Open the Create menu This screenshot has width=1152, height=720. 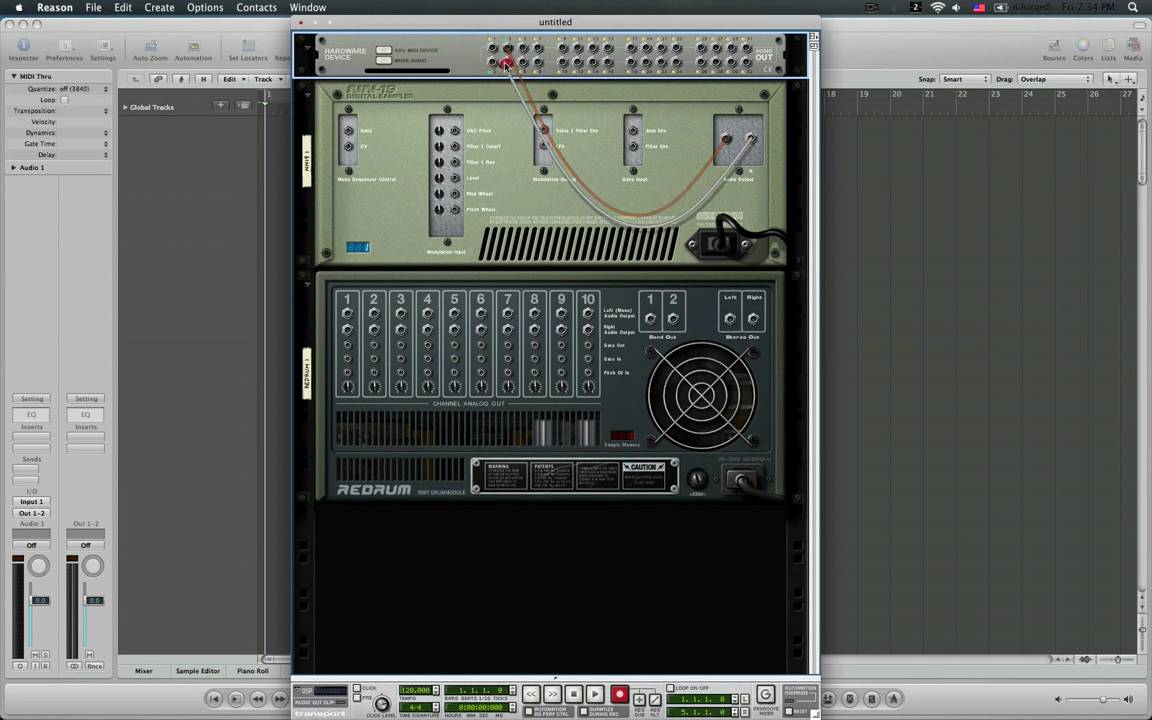pyautogui.click(x=159, y=7)
